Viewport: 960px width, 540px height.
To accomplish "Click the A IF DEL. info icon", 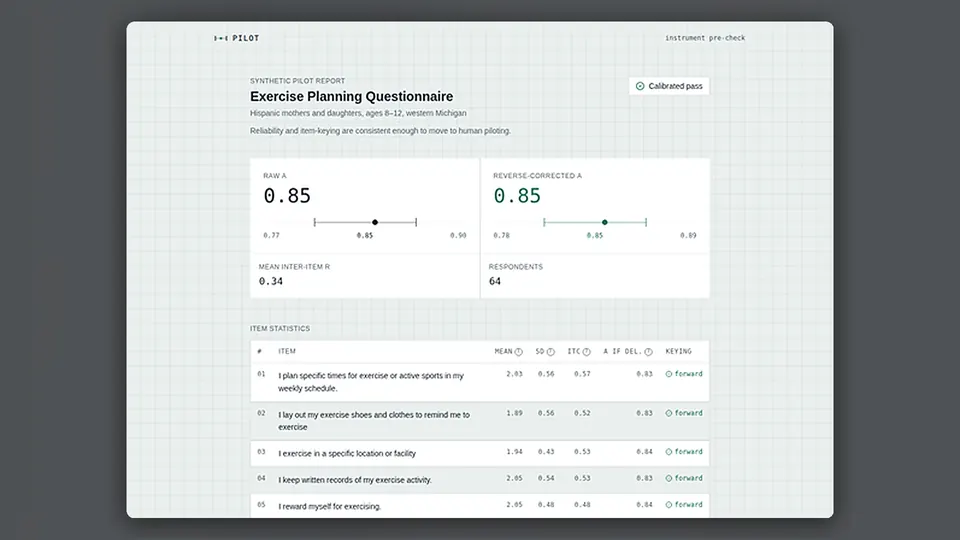I will coord(648,352).
